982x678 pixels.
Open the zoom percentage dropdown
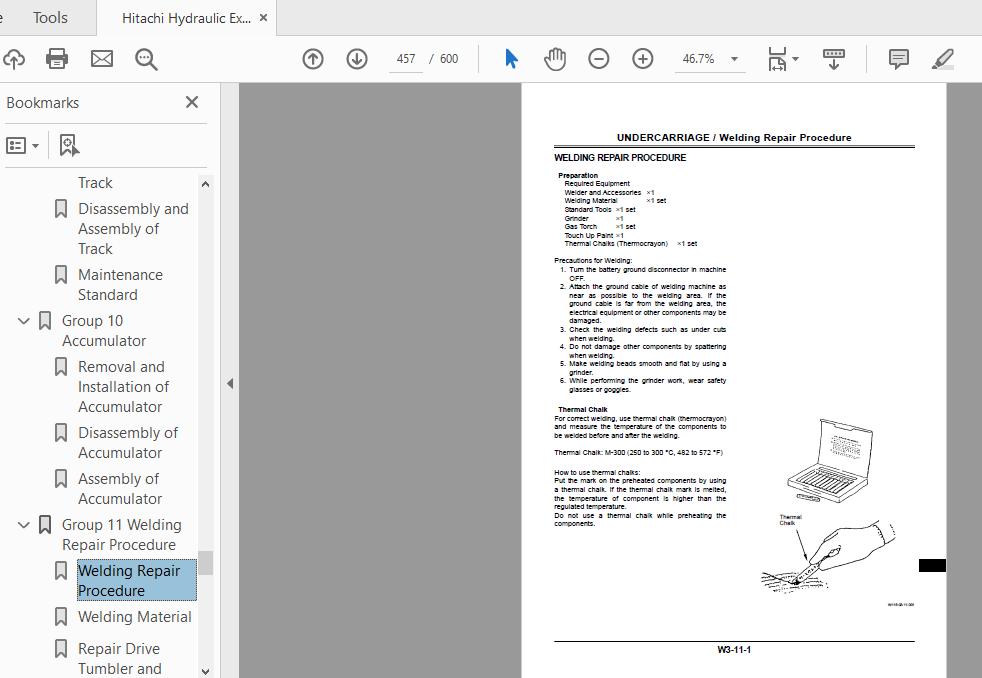pyautogui.click(x=735, y=59)
